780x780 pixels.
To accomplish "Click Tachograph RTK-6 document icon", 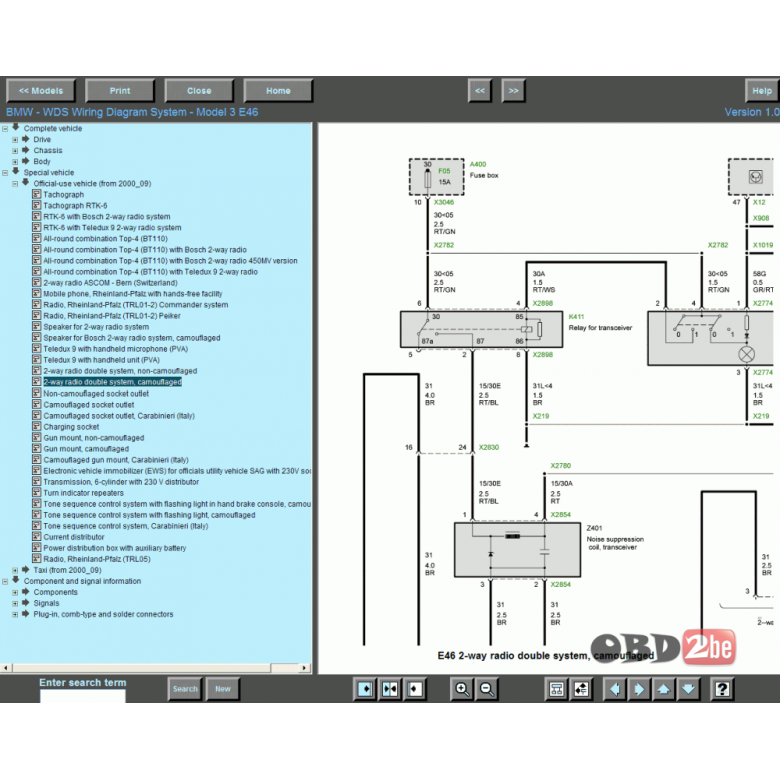I will click(x=36, y=205).
